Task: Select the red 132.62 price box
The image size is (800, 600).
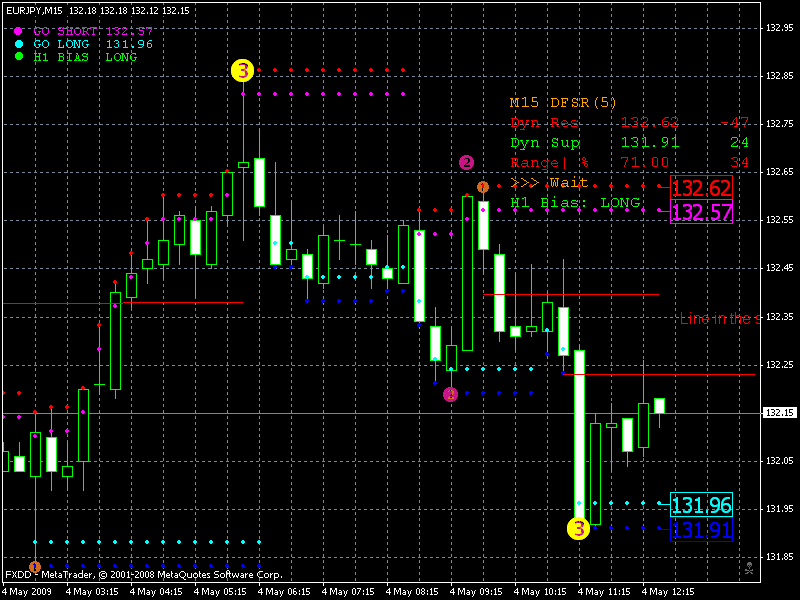Action: [702, 188]
